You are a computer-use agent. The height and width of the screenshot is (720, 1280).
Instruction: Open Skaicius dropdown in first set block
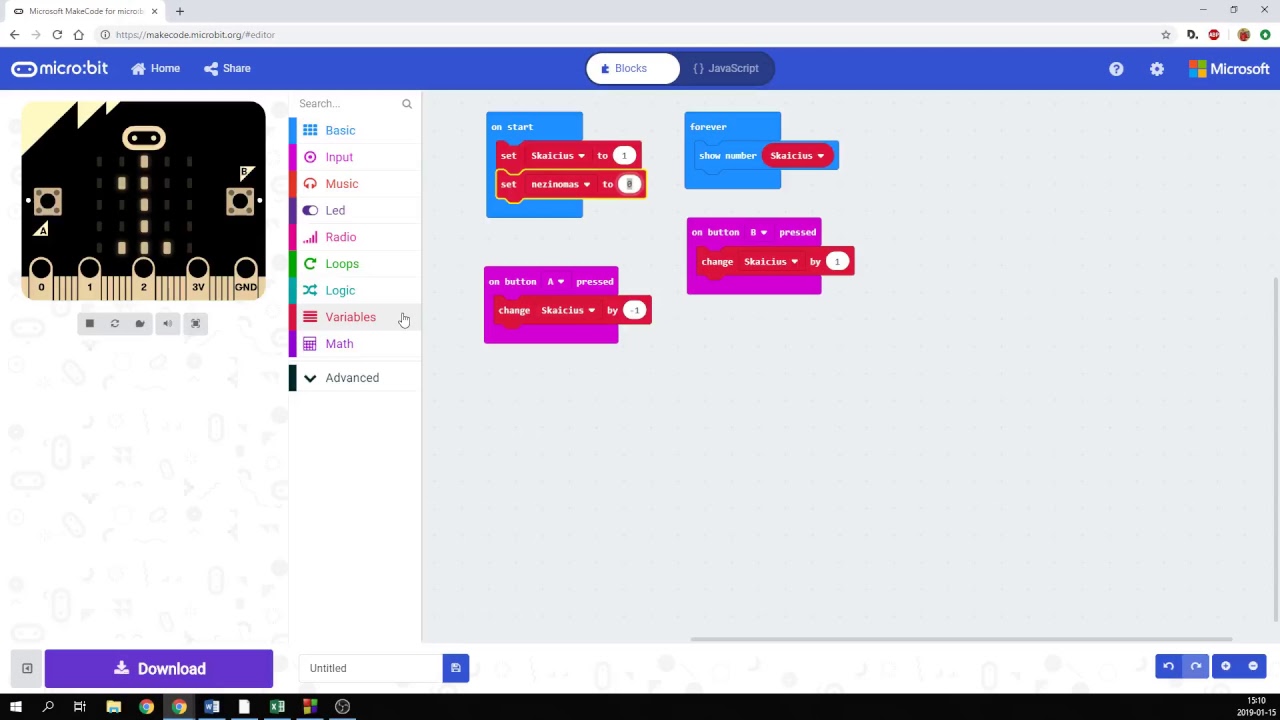point(558,156)
